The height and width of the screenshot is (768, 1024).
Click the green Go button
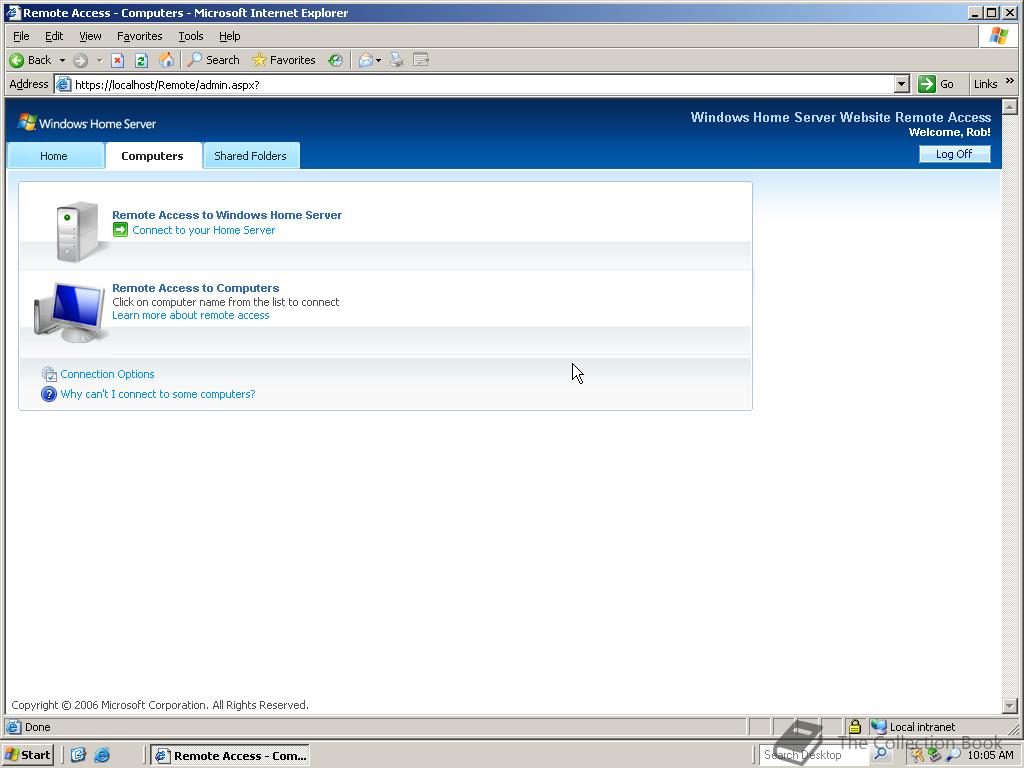[936, 84]
